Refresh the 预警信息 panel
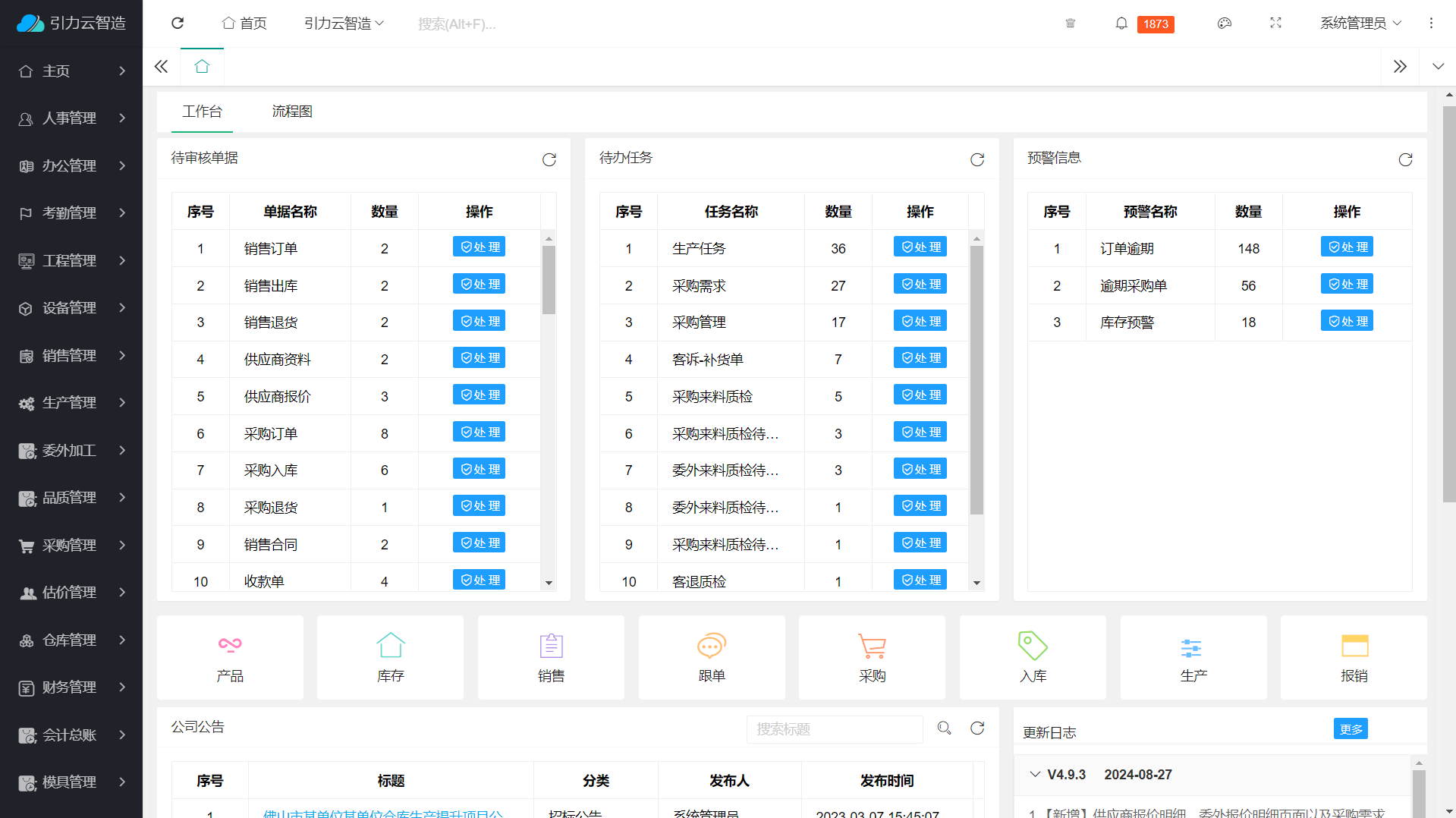Screen dimensions: 1456x818 click(1405, 159)
